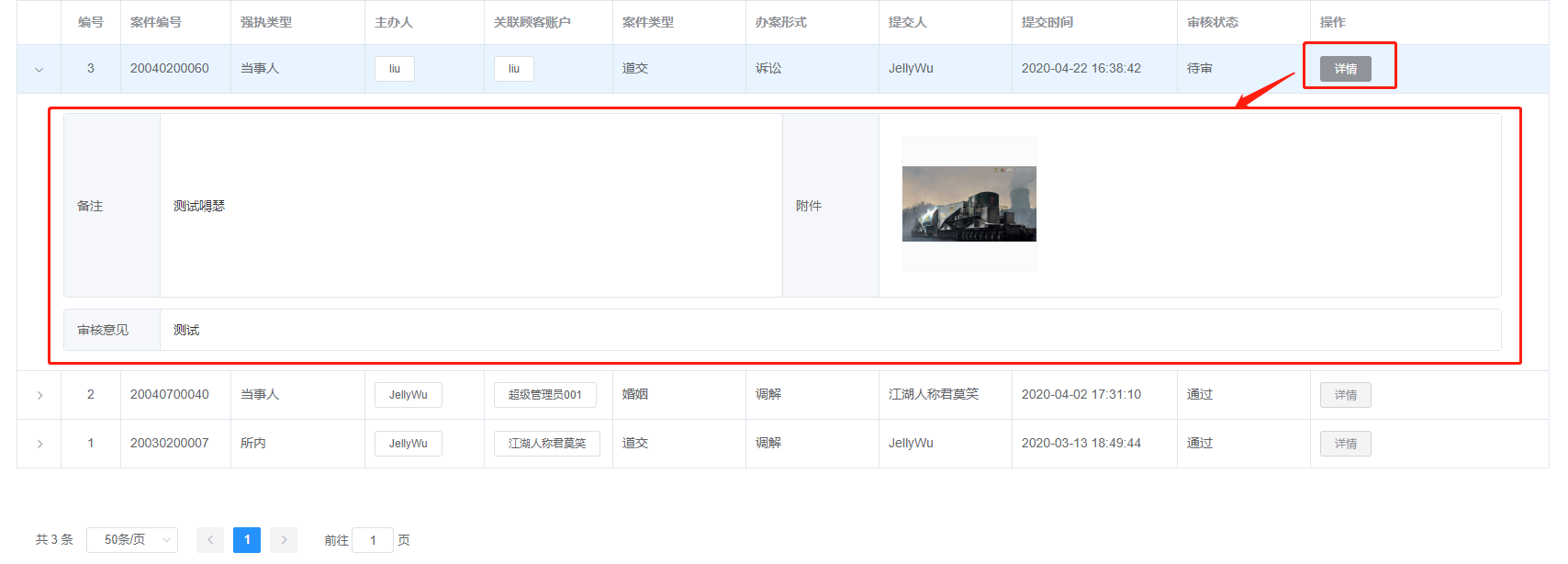The height and width of the screenshot is (564, 1568).
Task: Click submit time 2020-03-13 18:49:44
Action: pyautogui.click(x=1081, y=443)
